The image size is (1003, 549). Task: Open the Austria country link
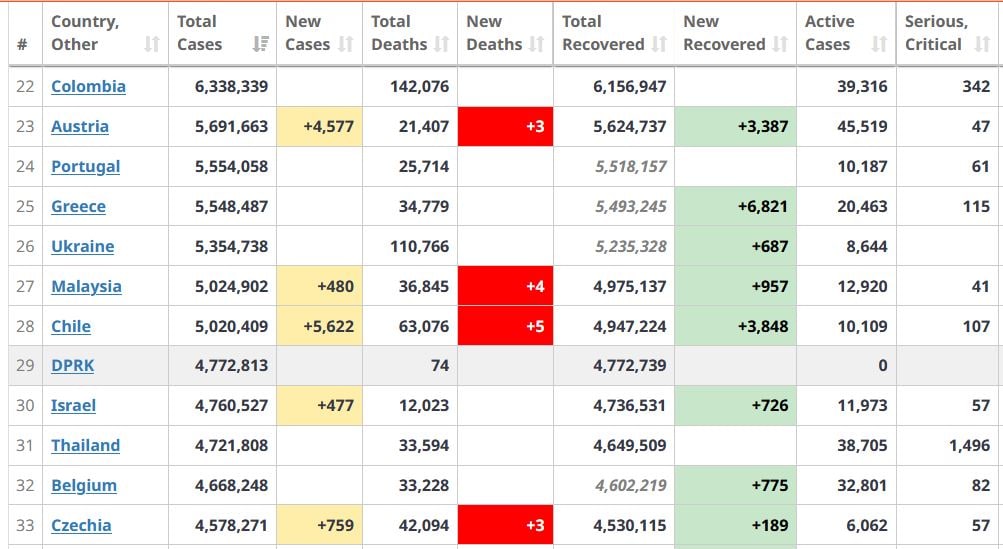tap(80, 127)
